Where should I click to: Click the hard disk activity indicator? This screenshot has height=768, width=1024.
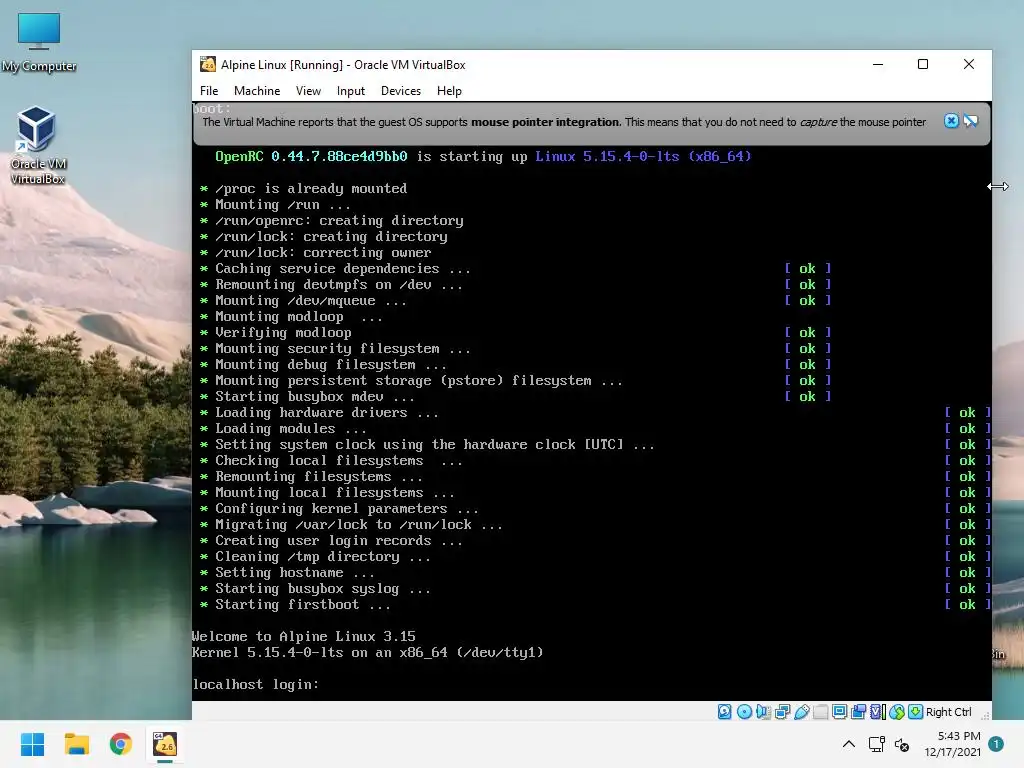tap(724, 712)
